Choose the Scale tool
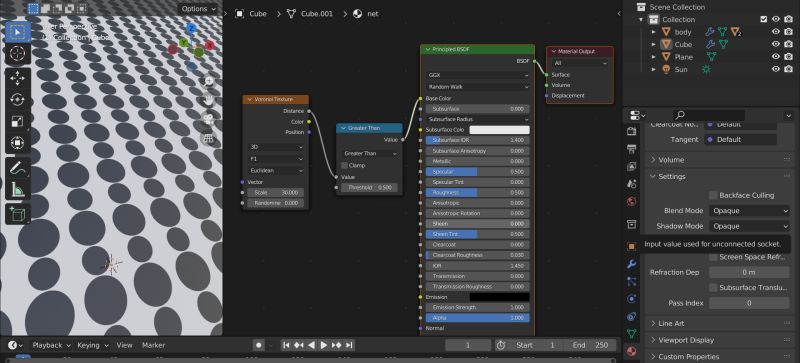Image resolution: width=800 pixels, height=363 pixels. point(18,122)
